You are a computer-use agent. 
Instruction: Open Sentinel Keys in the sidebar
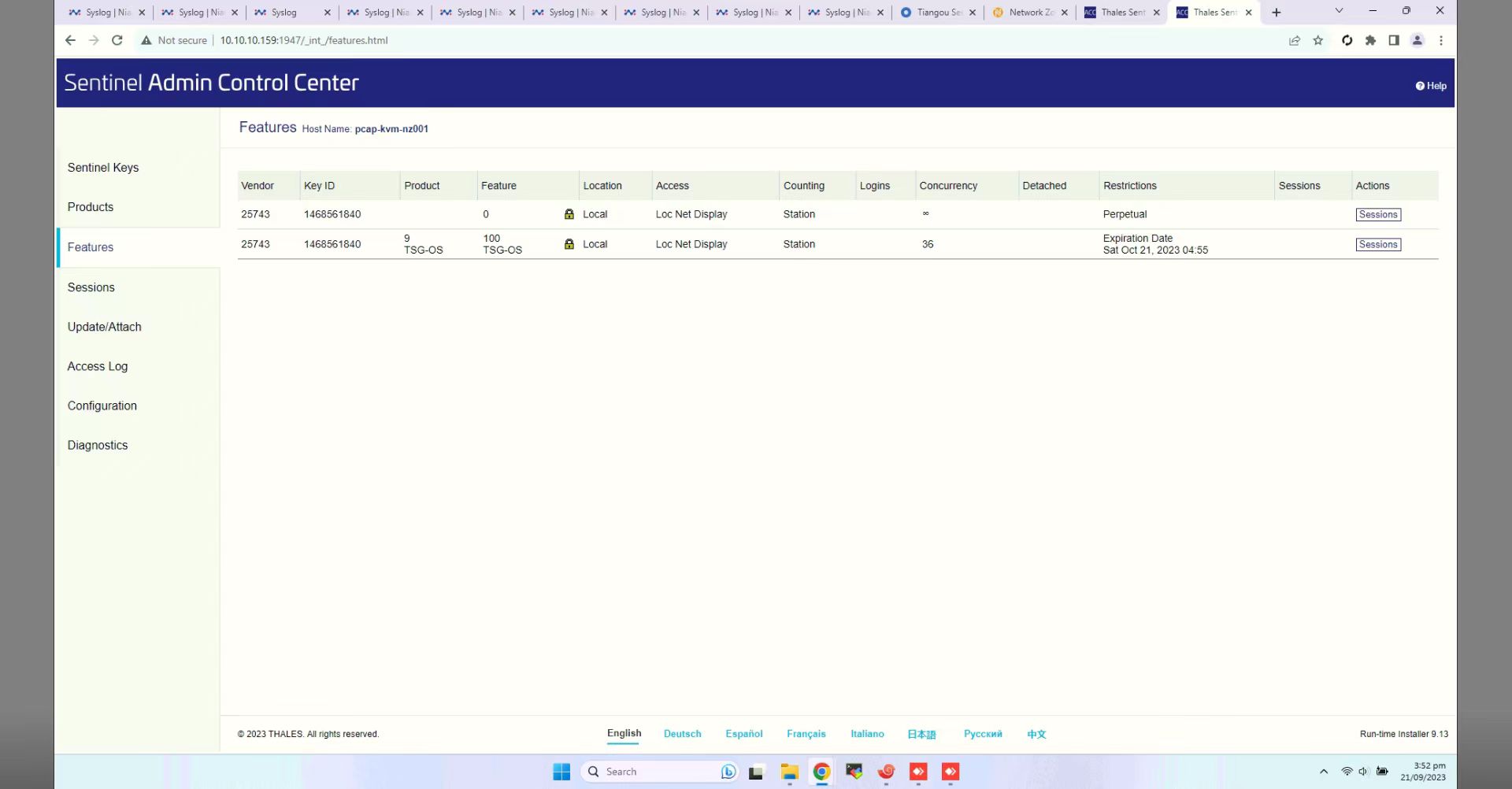coord(103,168)
